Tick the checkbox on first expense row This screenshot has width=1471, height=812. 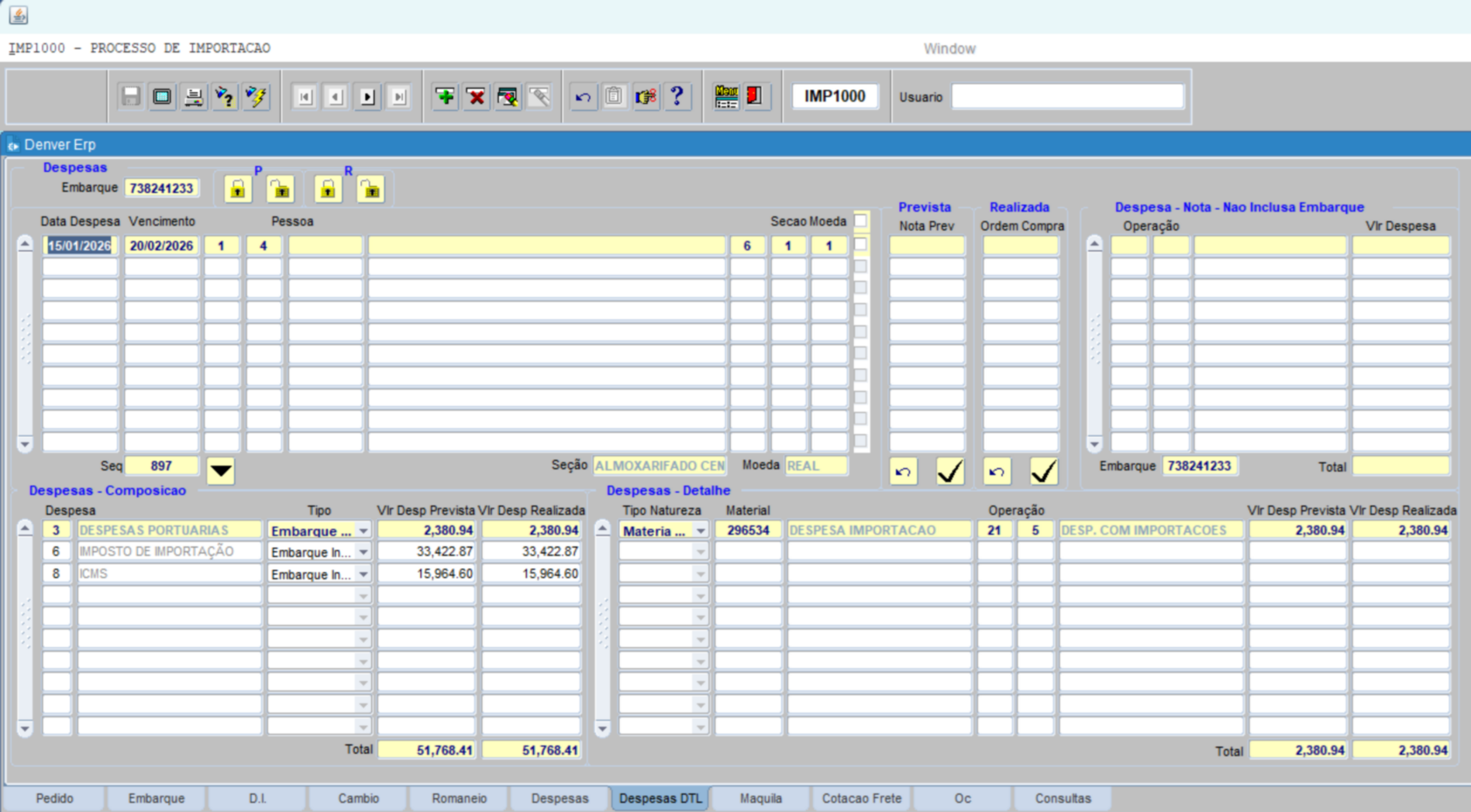pos(860,245)
